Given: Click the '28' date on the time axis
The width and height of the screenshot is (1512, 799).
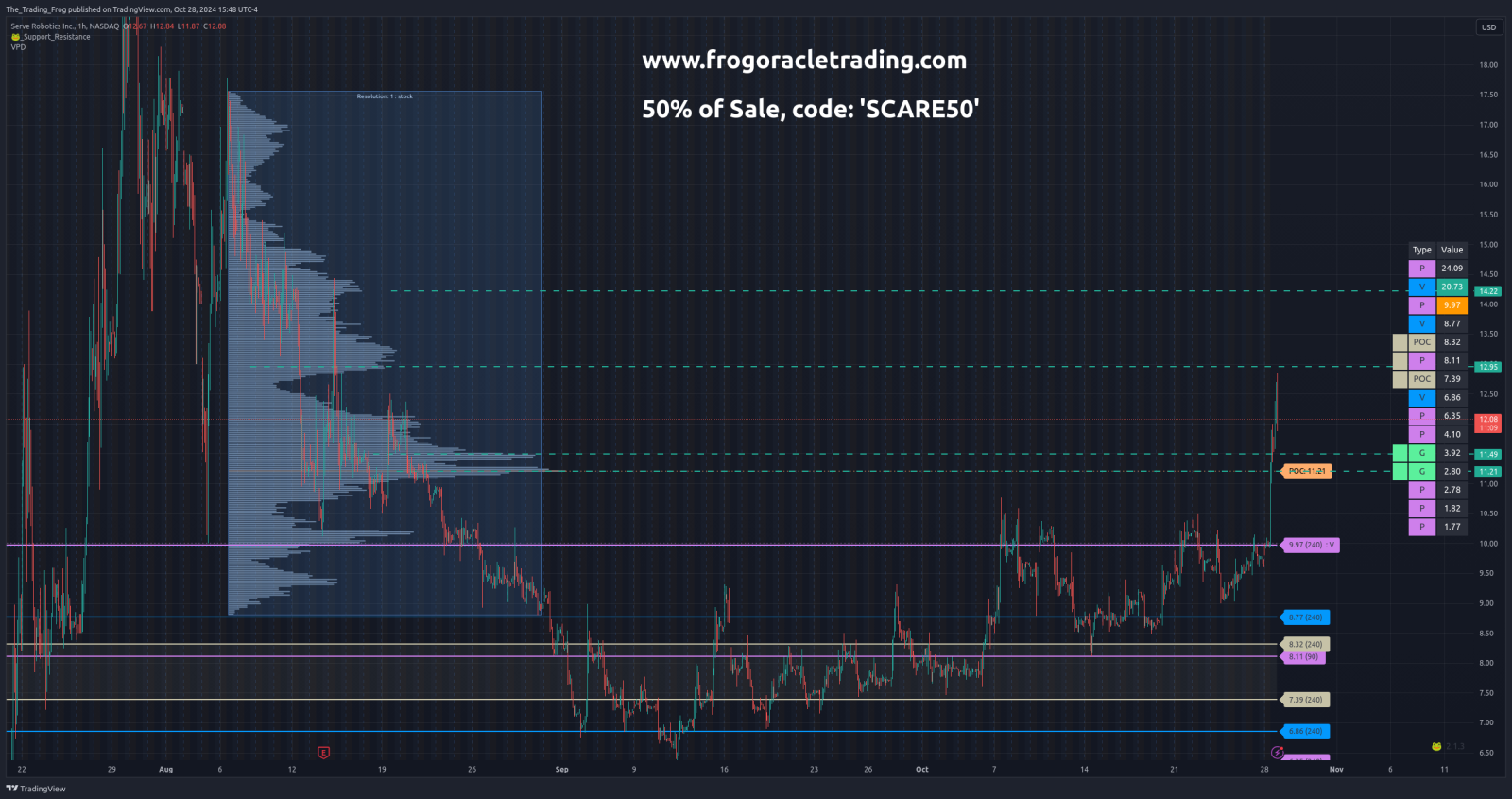Looking at the screenshot, I should click(x=1264, y=770).
